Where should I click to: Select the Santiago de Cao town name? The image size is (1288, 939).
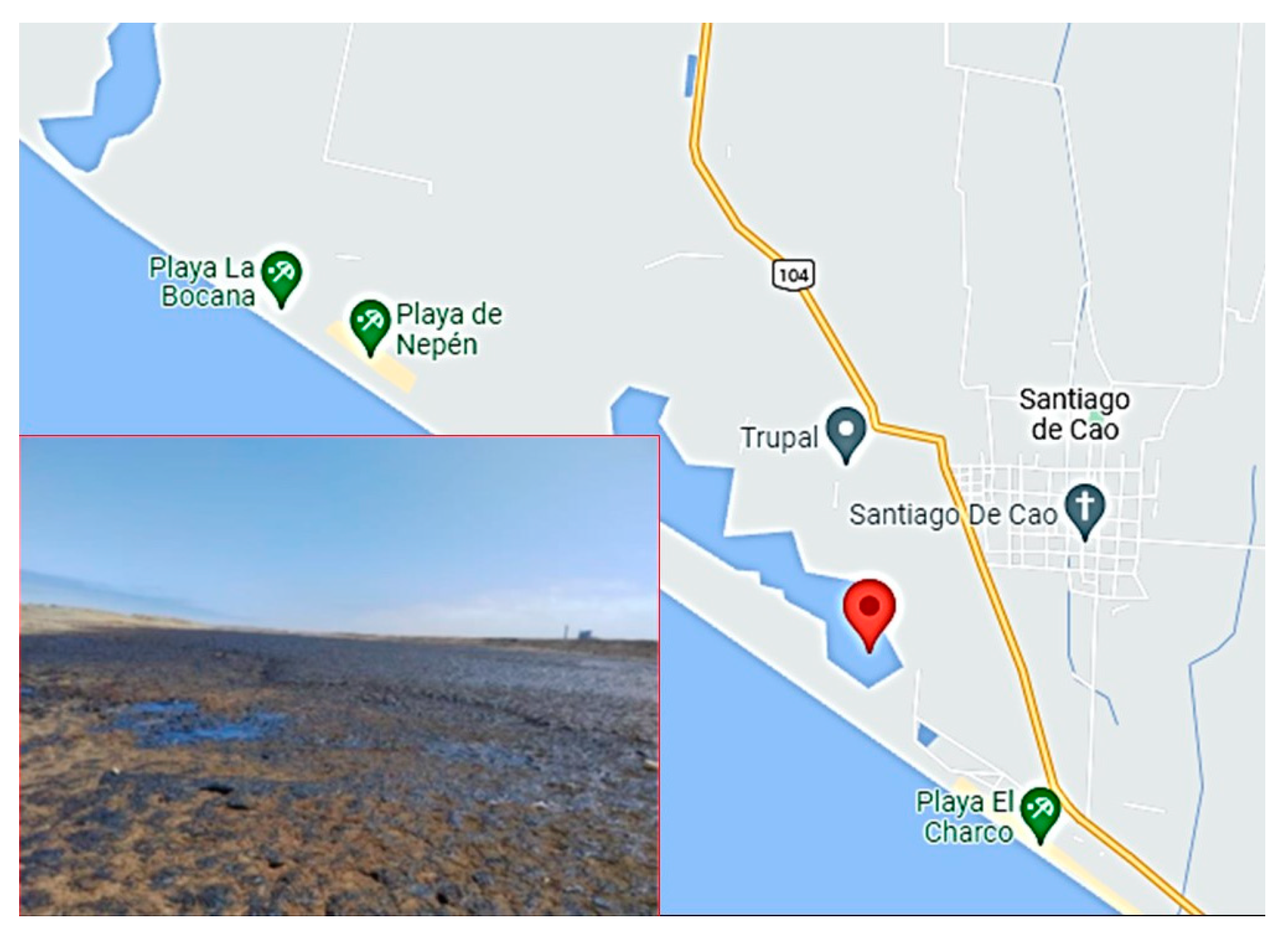click(1074, 415)
